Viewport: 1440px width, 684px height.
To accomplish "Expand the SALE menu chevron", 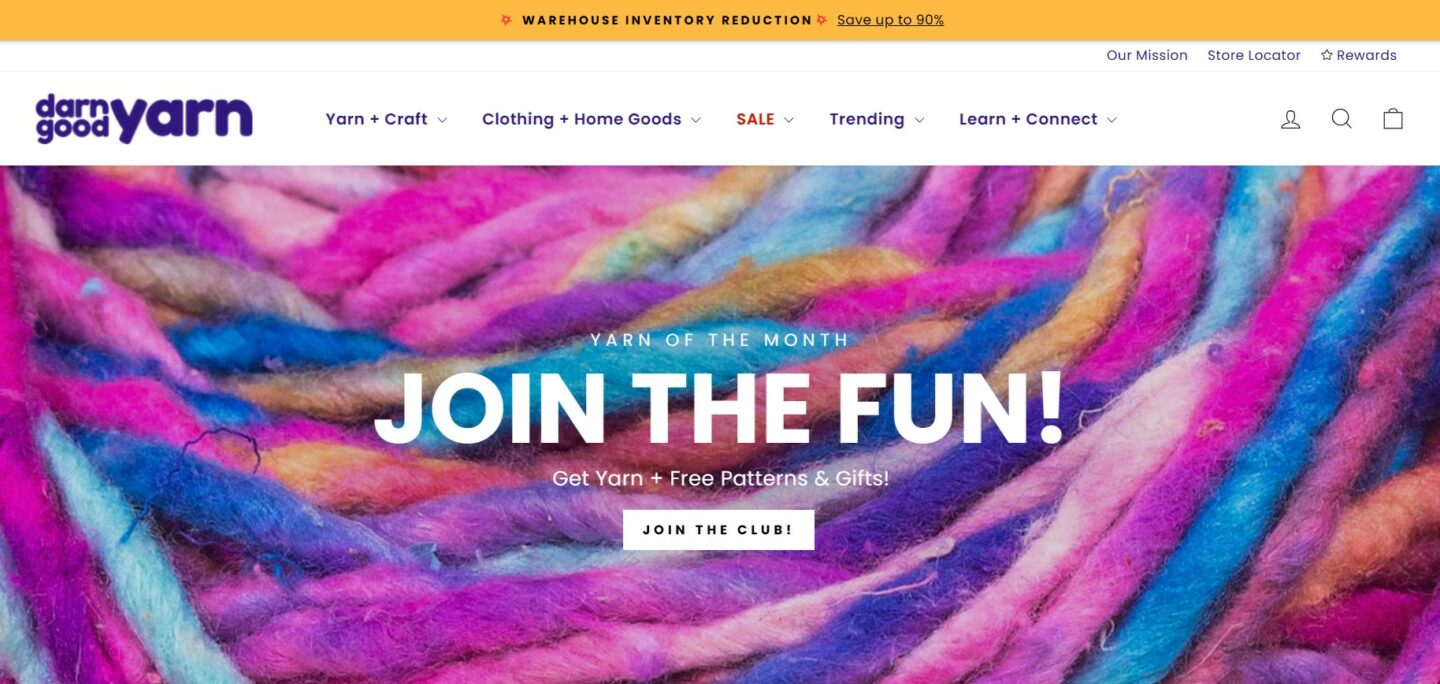I will pos(789,120).
